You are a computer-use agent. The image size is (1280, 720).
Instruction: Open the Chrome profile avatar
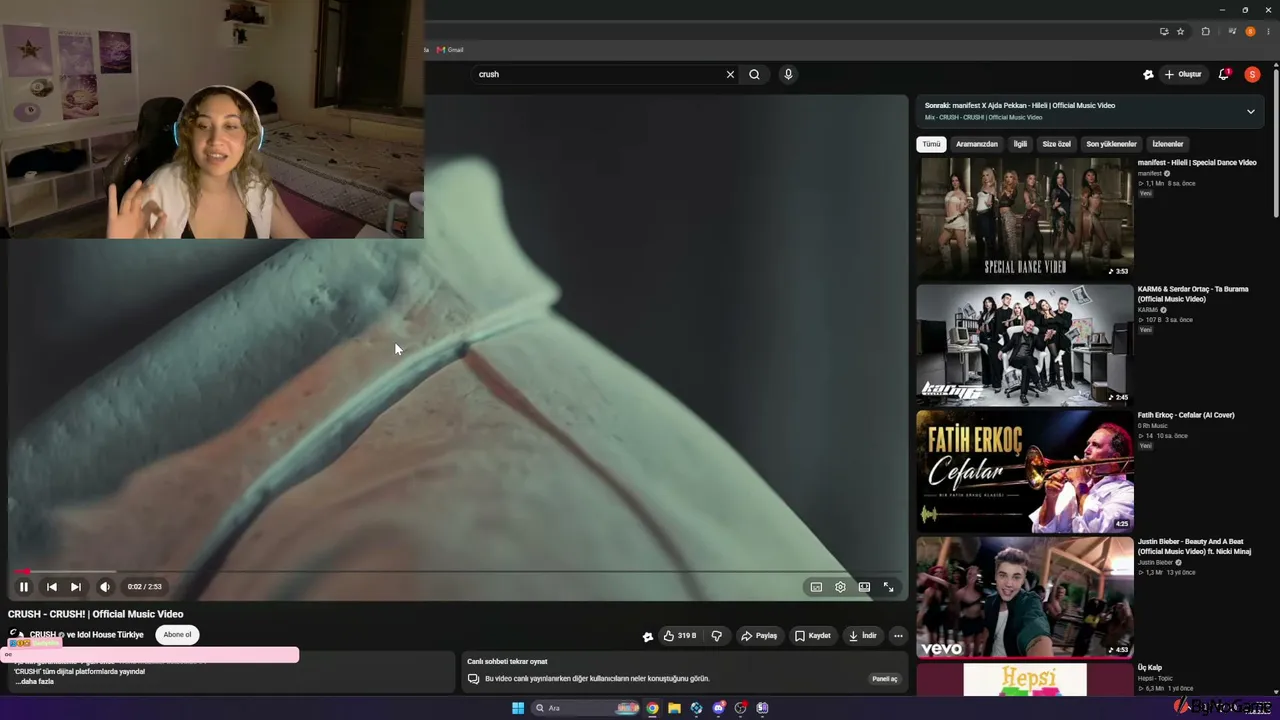click(x=1250, y=32)
